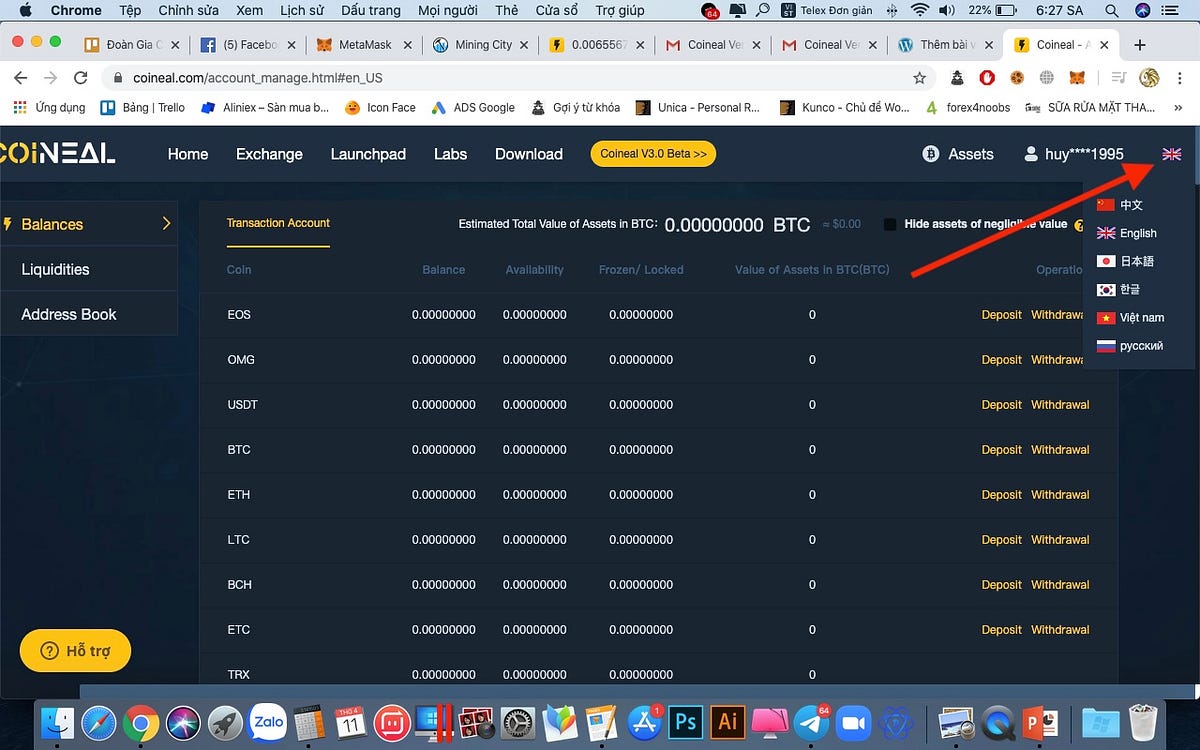
Task: Check the Hide assets of negligible value box
Action: click(890, 225)
